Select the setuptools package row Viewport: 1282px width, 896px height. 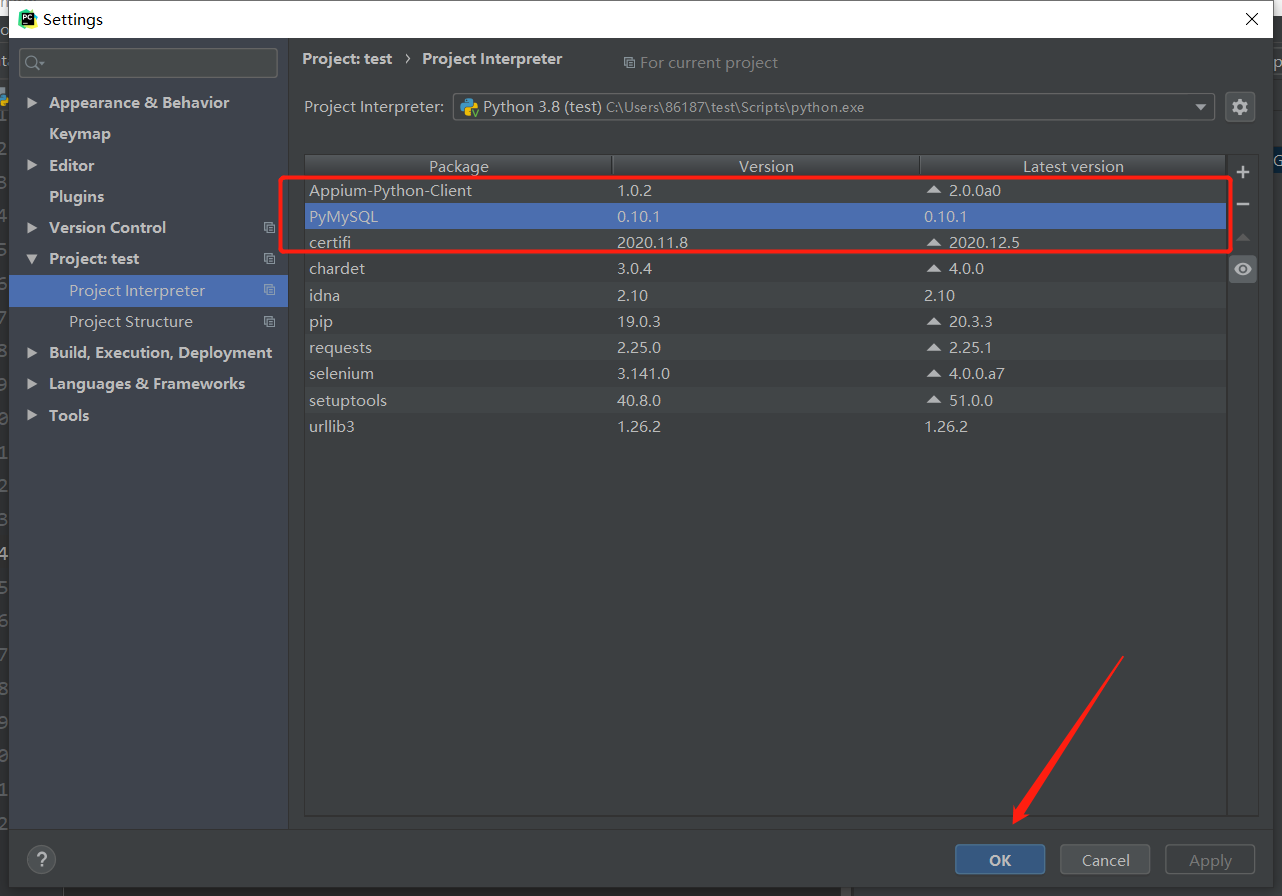pyautogui.click(x=766, y=400)
